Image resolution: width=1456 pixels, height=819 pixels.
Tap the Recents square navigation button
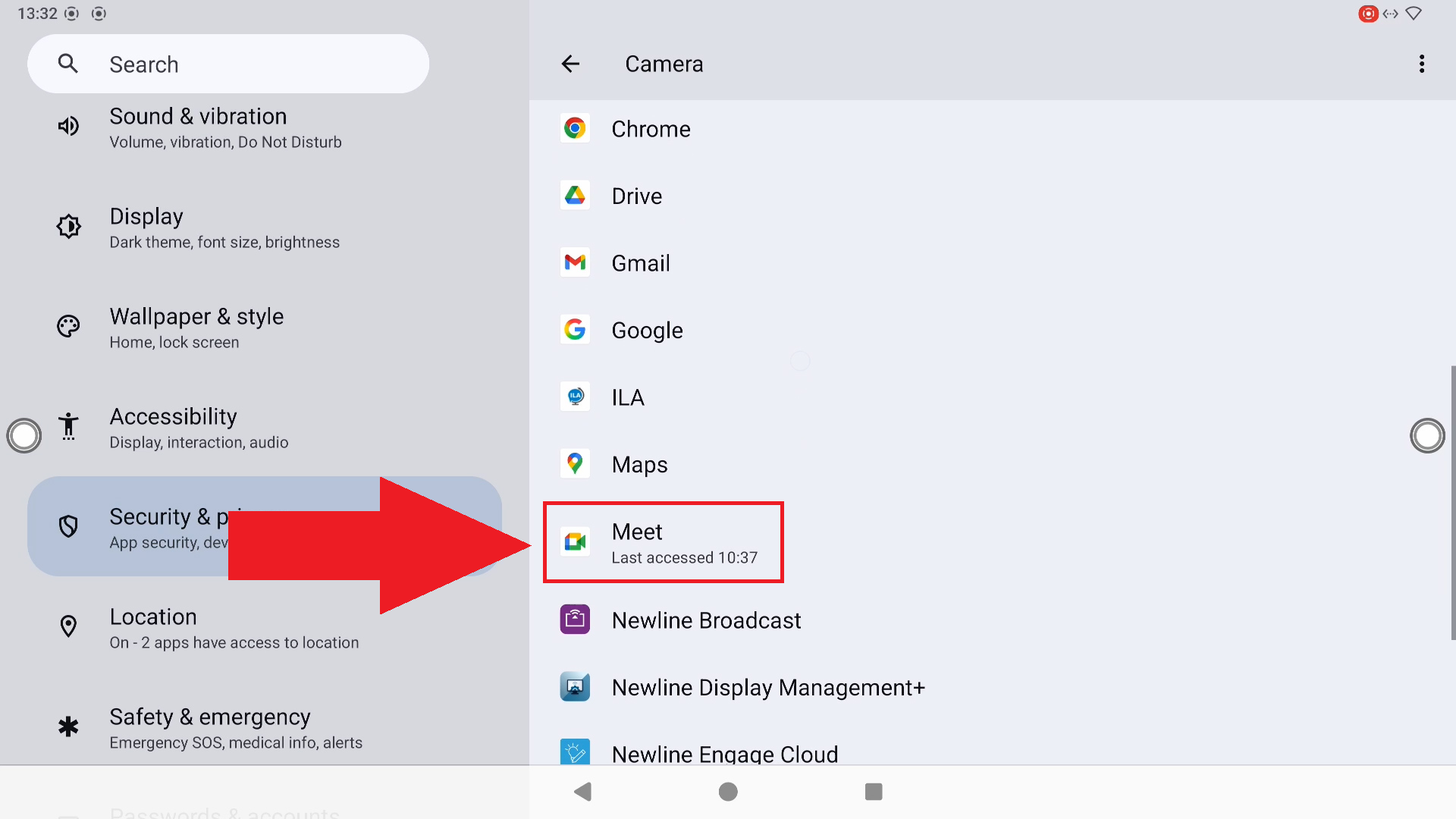pos(874,792)
